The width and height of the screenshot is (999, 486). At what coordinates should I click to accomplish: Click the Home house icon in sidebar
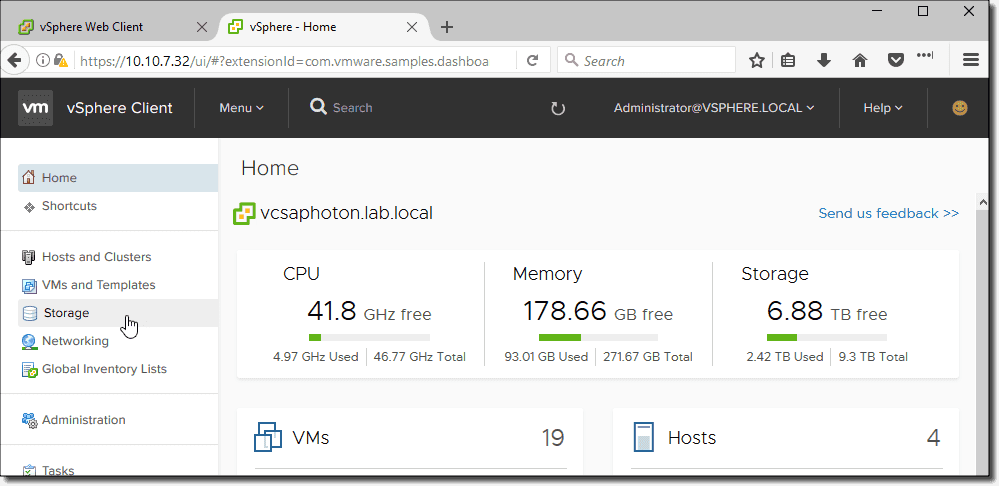(28, 178)
